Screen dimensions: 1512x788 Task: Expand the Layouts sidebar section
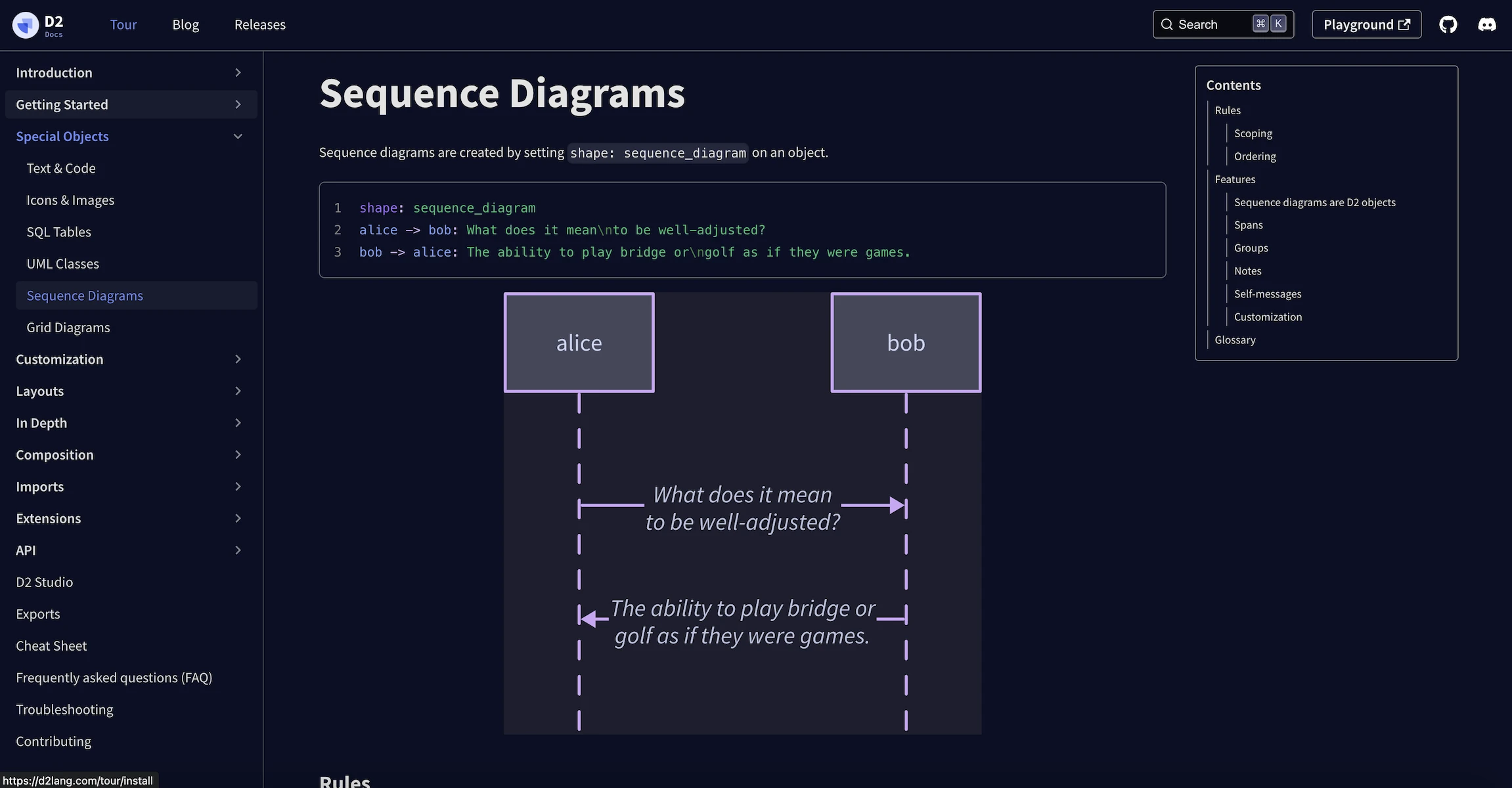coord(238,391)
